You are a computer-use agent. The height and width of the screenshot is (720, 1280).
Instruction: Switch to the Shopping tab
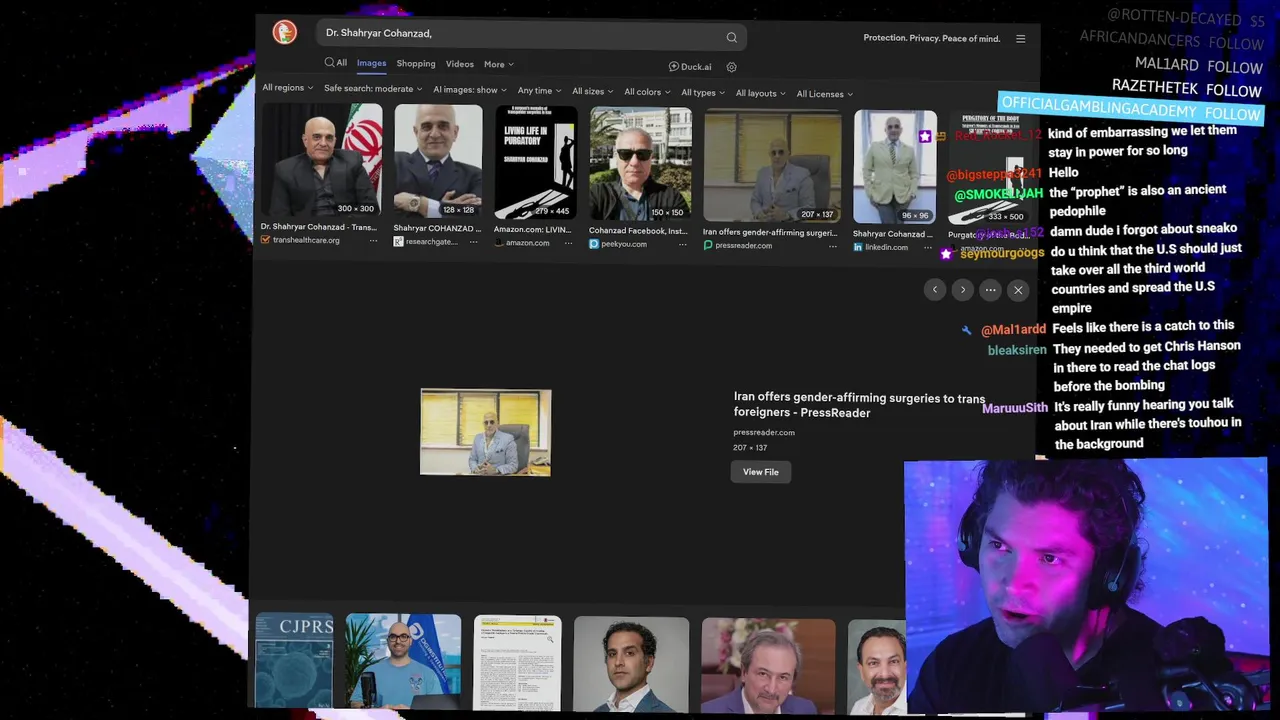point(416,64)
